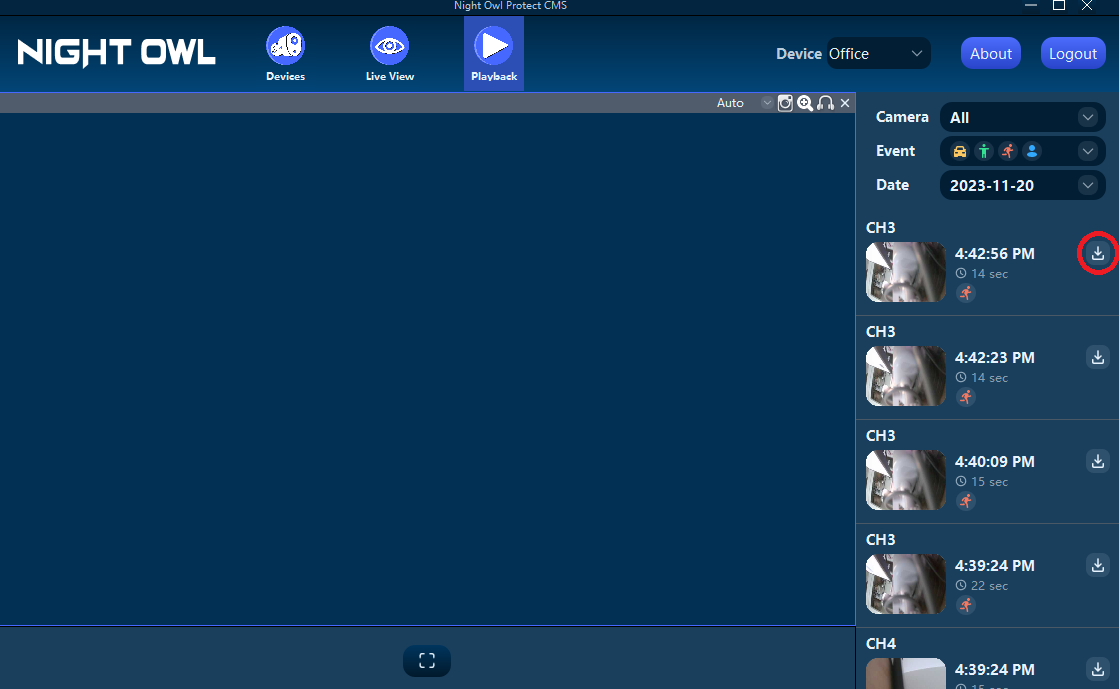
Task: Go to the Devices tab
Action: [285, 53]
